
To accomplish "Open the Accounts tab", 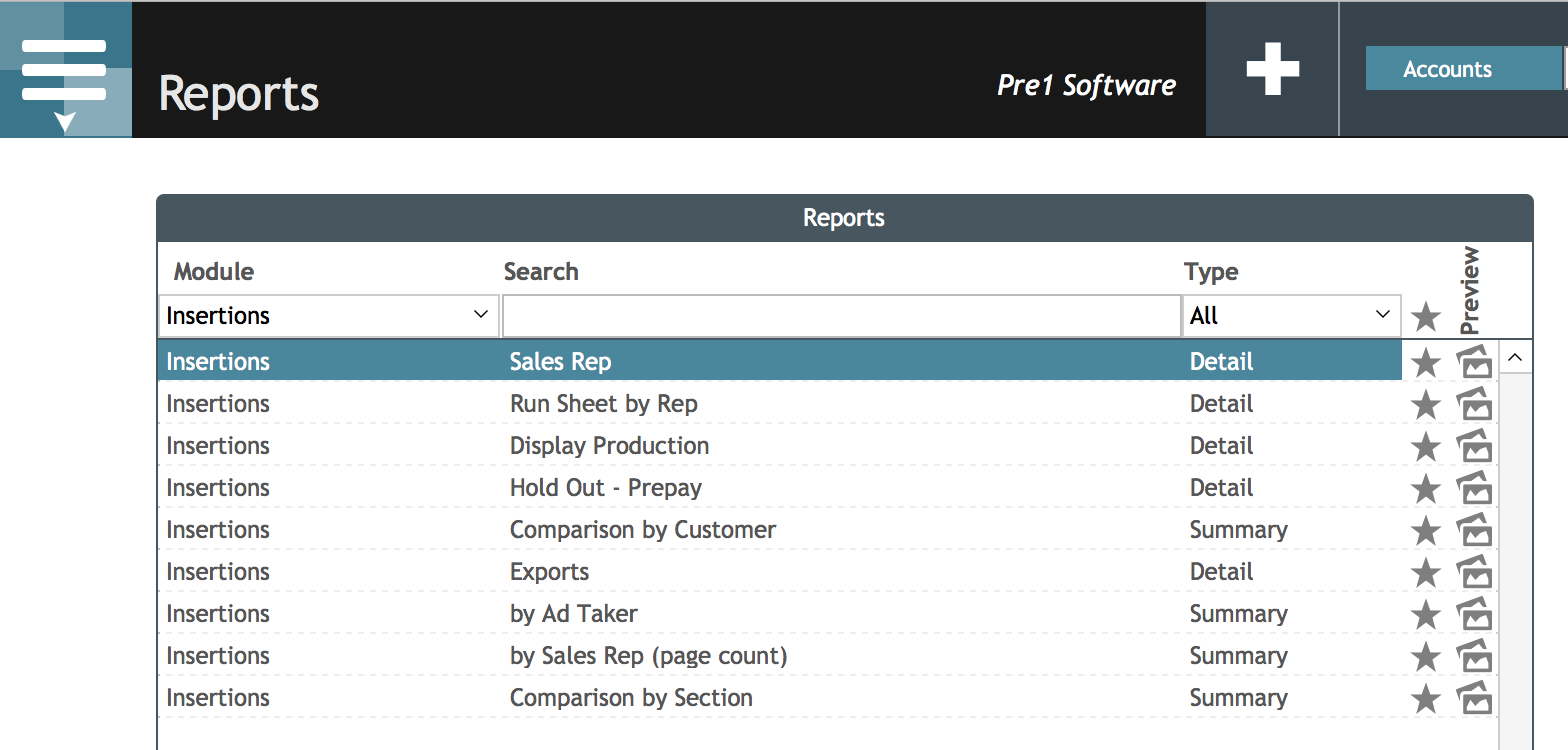I will coord(1463,69).
